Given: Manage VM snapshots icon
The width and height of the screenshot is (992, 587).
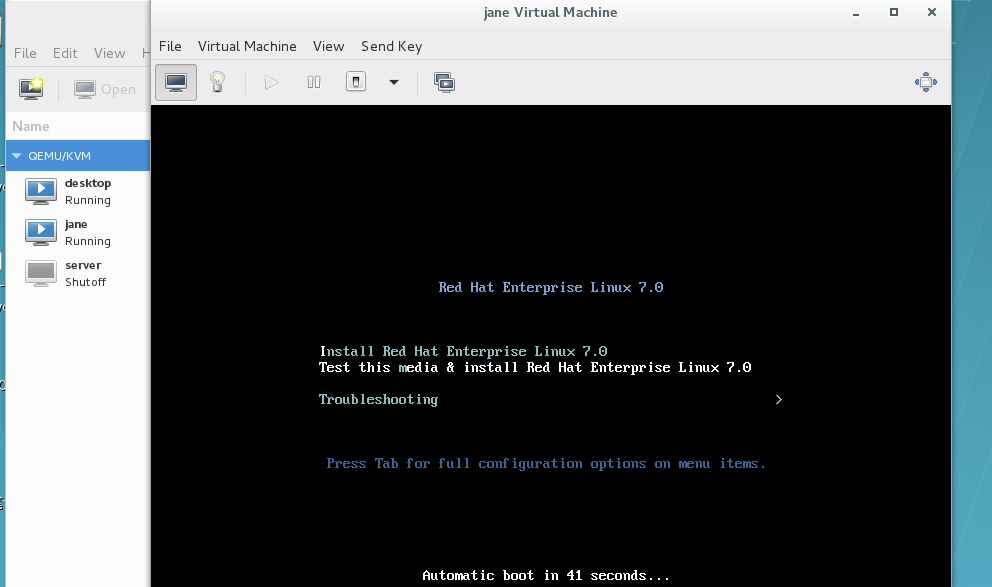Looking at the screenshot, I should click(444, 82).
